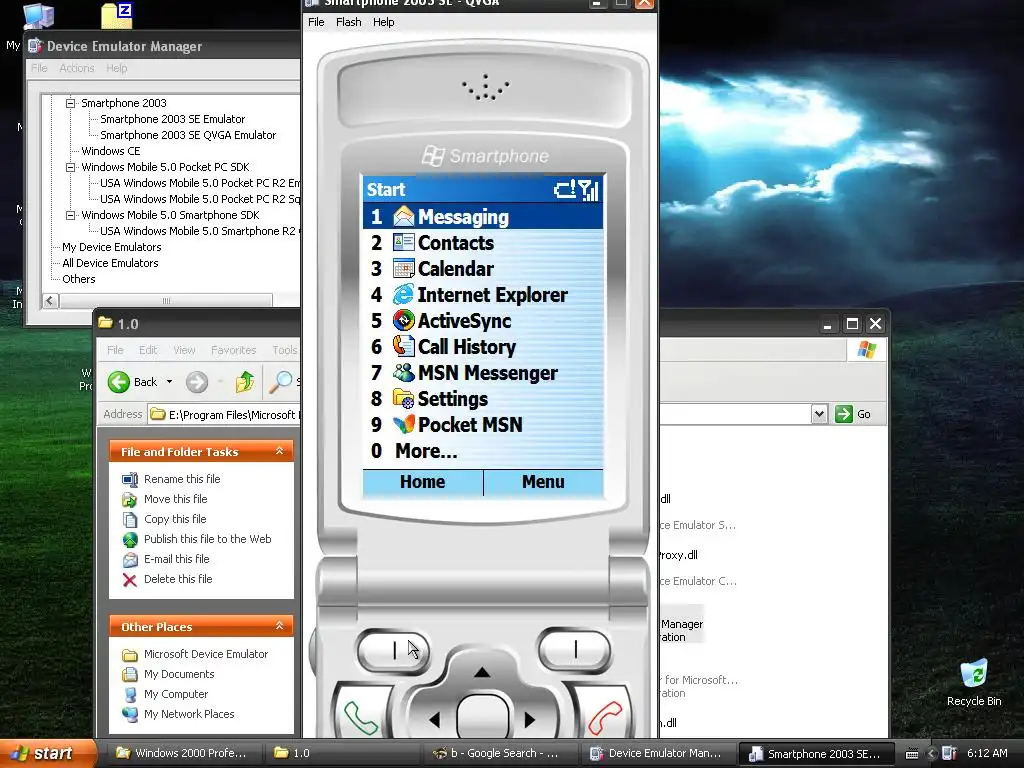1024x768 pixels.
Task: Click the Back arrow icon in the 1.0 Explorer
Action: tap(119, 382)
